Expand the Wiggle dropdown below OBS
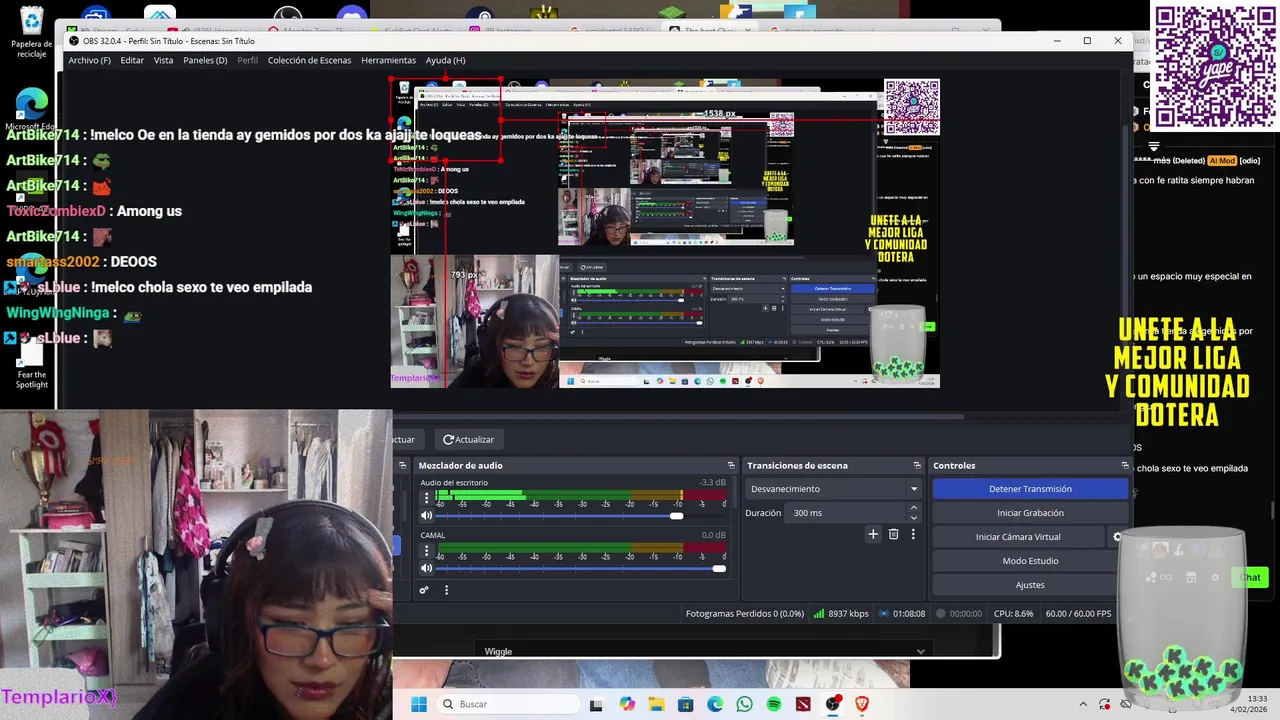This screenshot has width=1280, height=720. 920,651
